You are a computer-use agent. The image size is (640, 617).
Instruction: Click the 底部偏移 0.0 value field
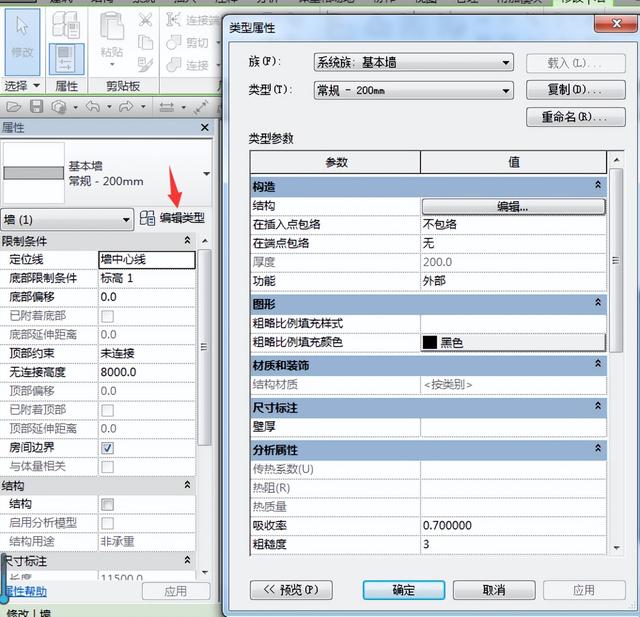tap(147, 297)
